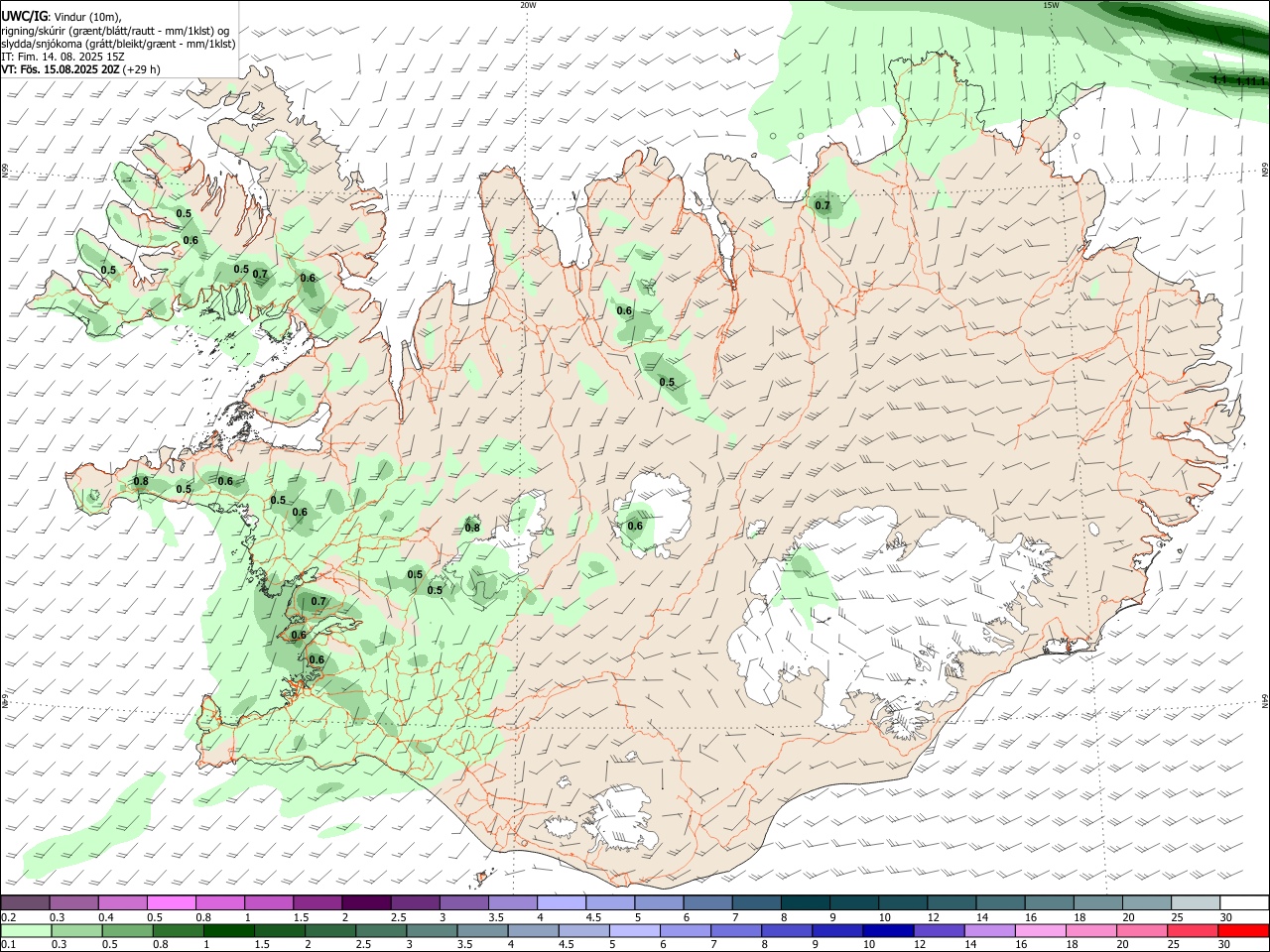Click the 12 label in the lower legend row
This screenshot has width=1270, height=952.
tap(920, 945)
